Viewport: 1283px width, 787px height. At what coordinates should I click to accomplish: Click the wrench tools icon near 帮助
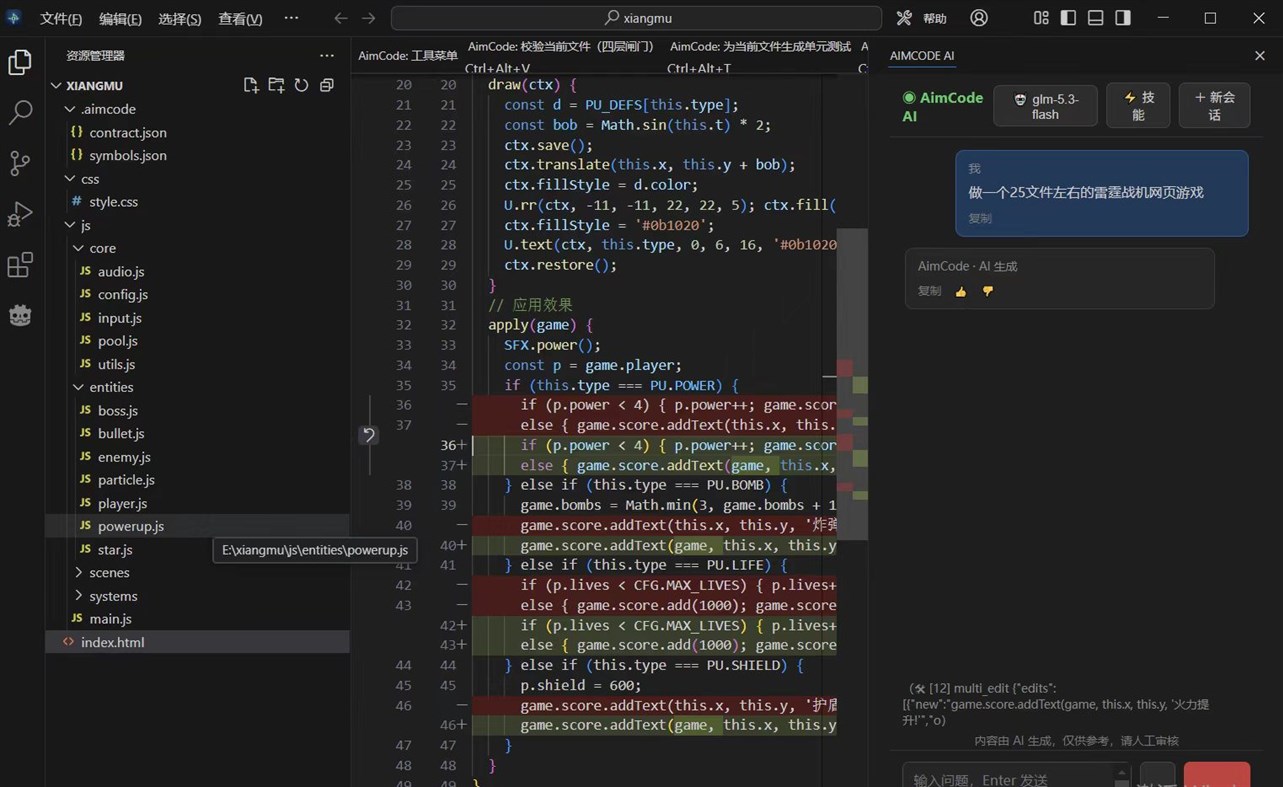(904, 18)
